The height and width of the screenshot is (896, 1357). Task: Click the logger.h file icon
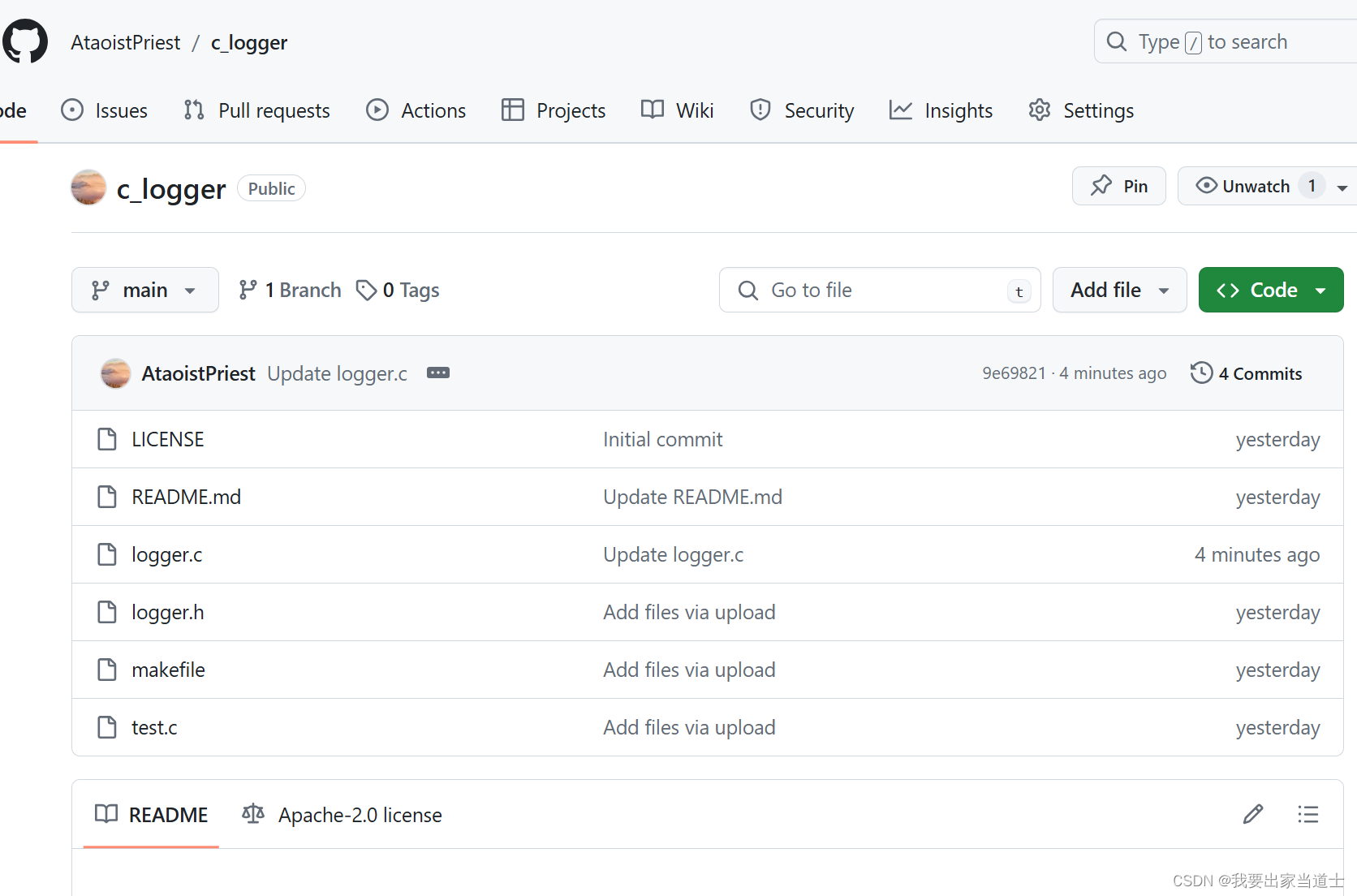coord(107,612)
